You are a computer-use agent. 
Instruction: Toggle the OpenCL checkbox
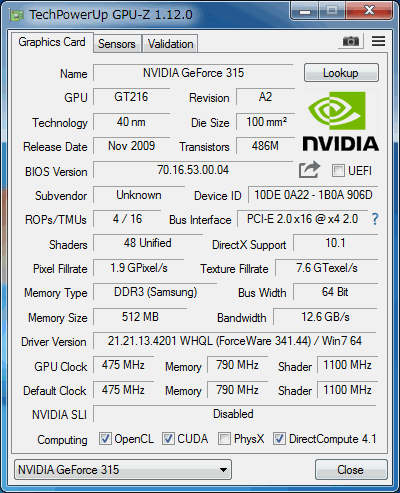pos(105,439)
